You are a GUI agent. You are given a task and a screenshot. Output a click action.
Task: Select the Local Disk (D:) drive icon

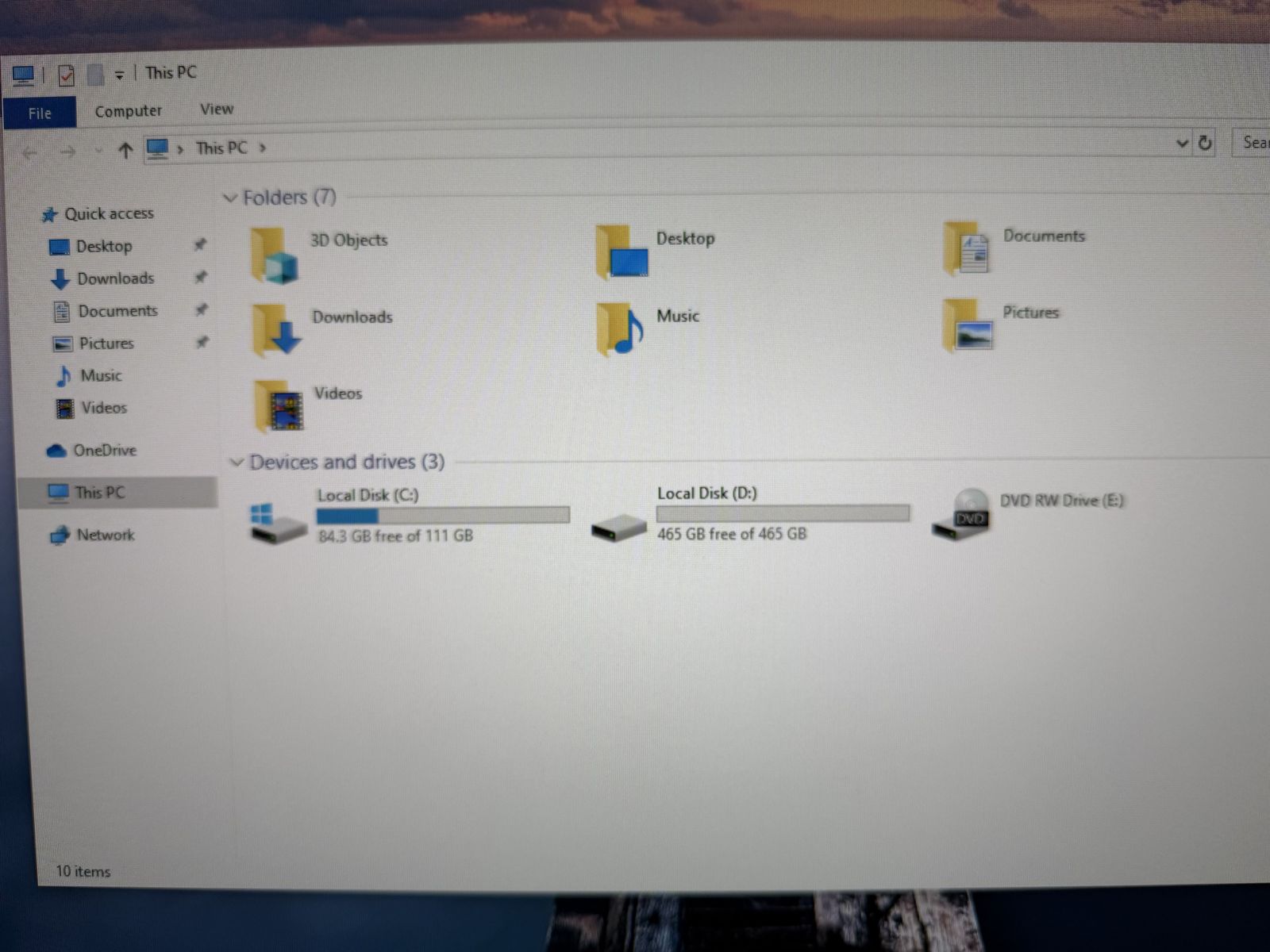619,524
